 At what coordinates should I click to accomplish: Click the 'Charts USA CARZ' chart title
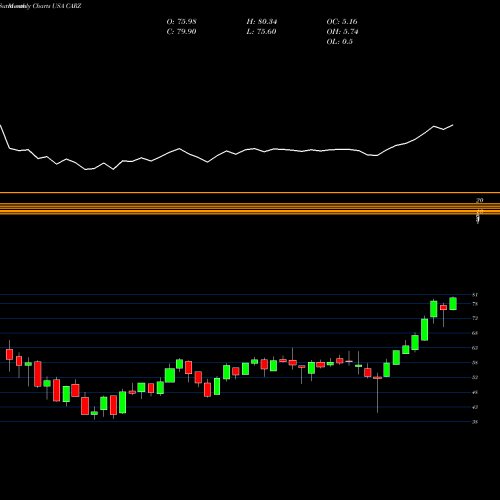coord(57,6)
